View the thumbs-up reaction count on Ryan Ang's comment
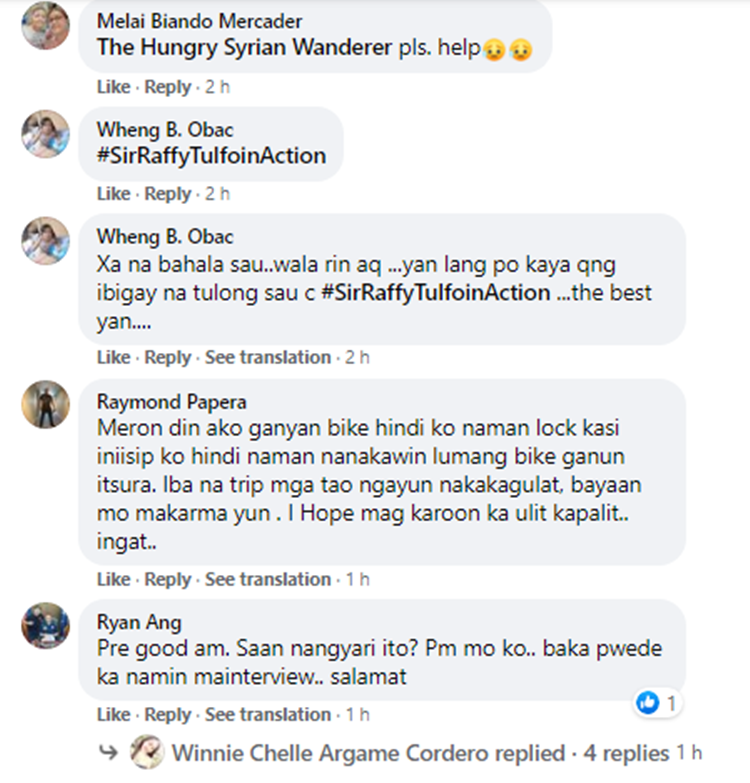This screenshot has height=783, width=750. (657, 703)
